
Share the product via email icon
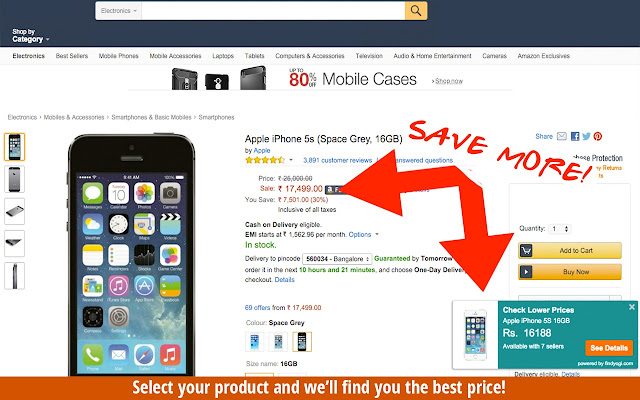562,136
